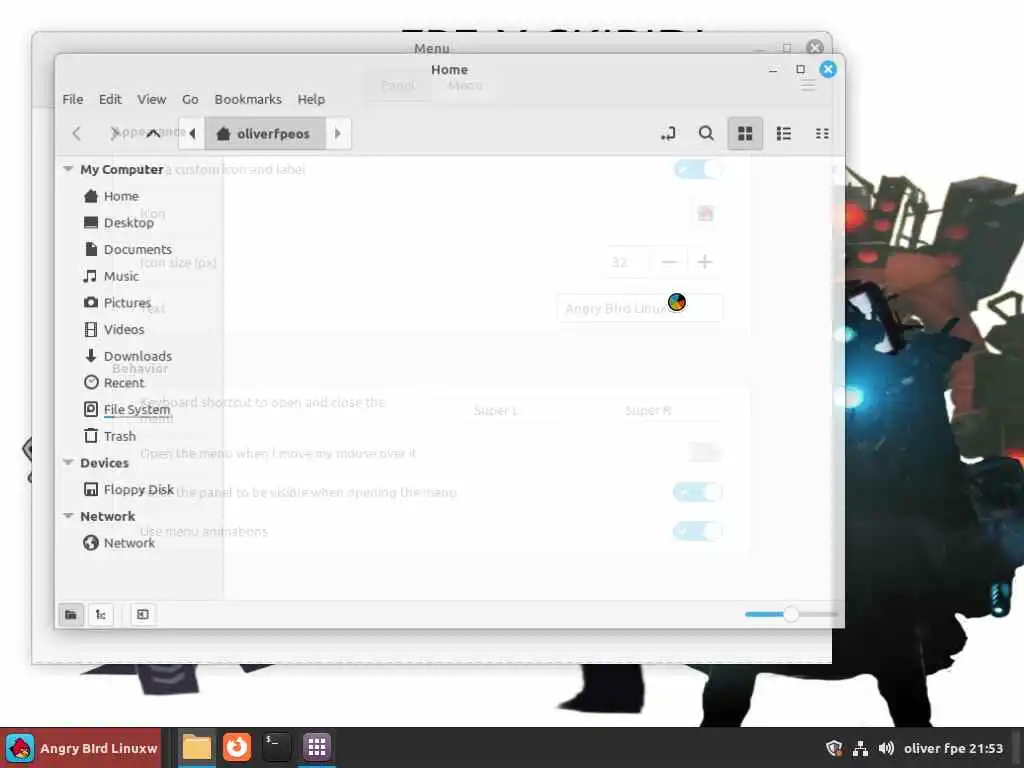
Task: Open network connections tray icon
Action: click(860, 748)
